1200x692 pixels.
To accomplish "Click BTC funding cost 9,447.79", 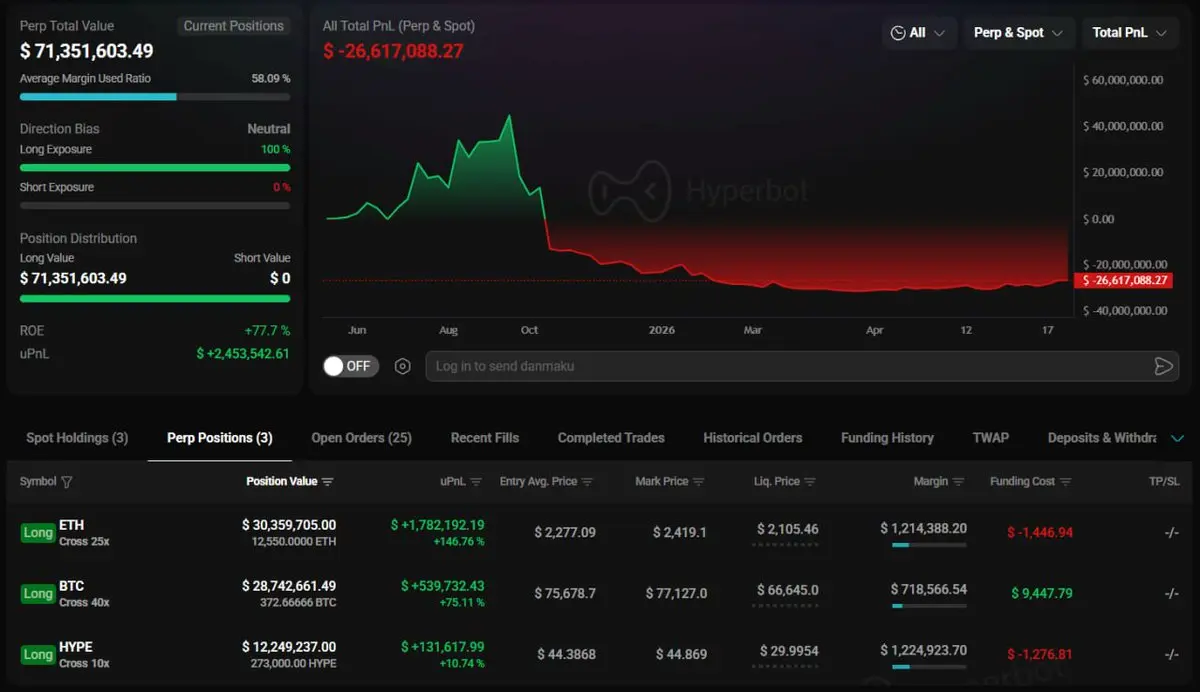I will 1041,594.
